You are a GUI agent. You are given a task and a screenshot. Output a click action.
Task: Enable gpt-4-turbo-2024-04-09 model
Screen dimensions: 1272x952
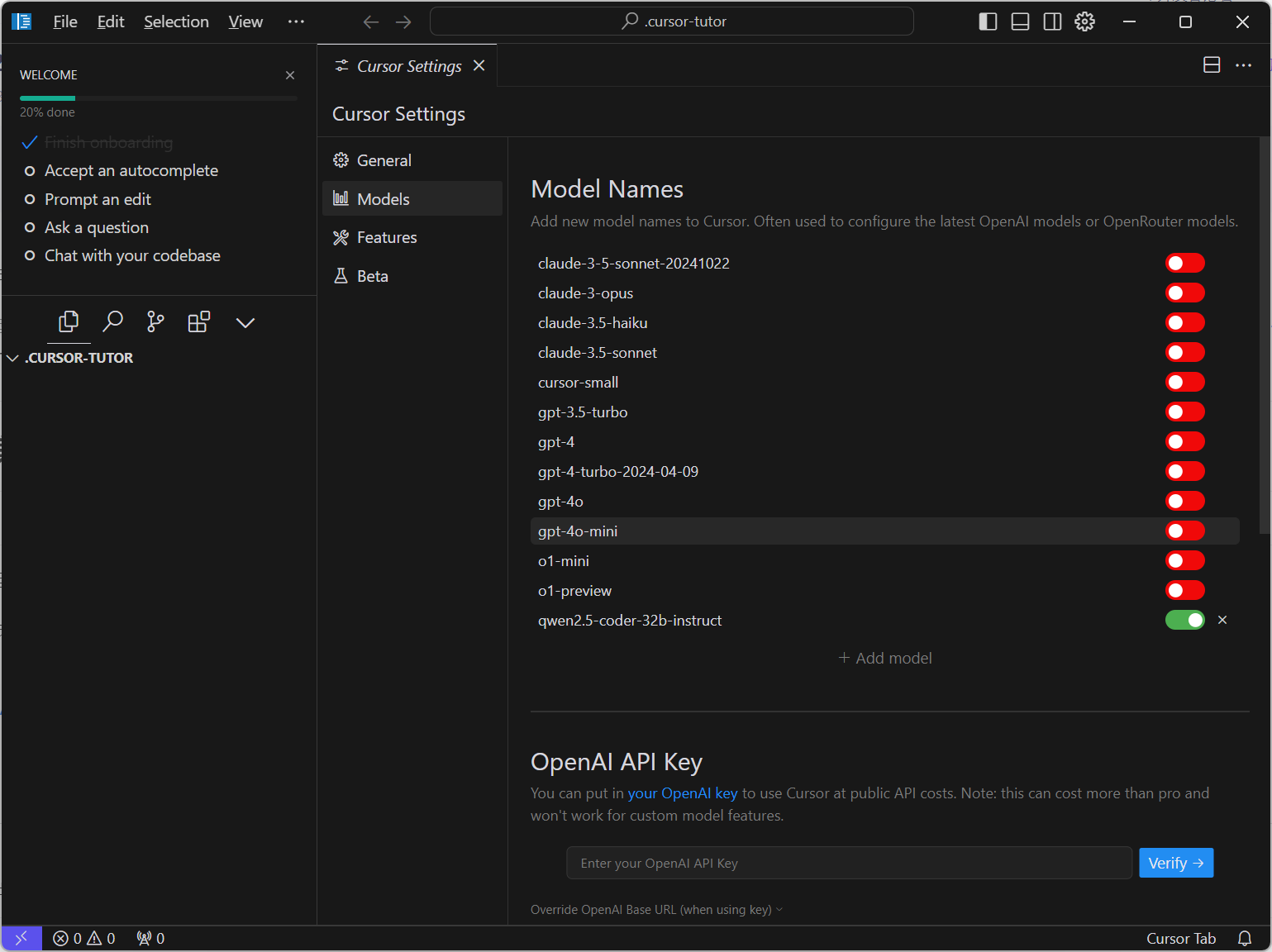click(x=1185, y=471)
